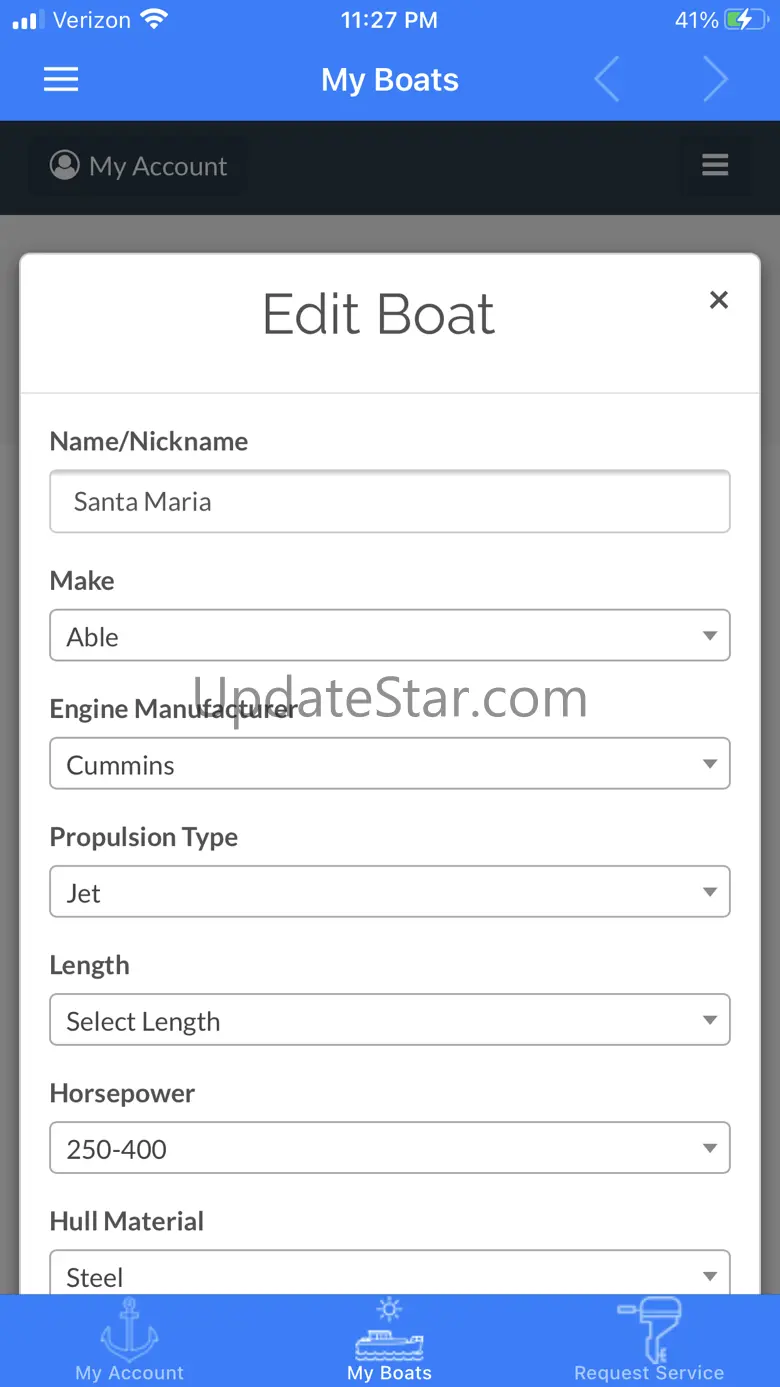Screen dimensions: 780x1387
Task: Open the Horsepower 250-400 dropdown
Action: [390, 1148]
